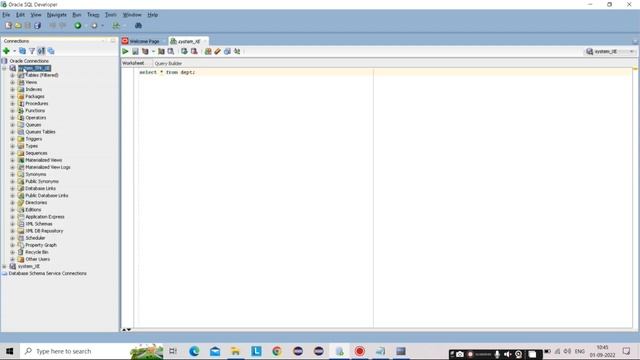Expand the Indexes node in tree
This screenshot has height=360, width=640.
click(12, 89)
